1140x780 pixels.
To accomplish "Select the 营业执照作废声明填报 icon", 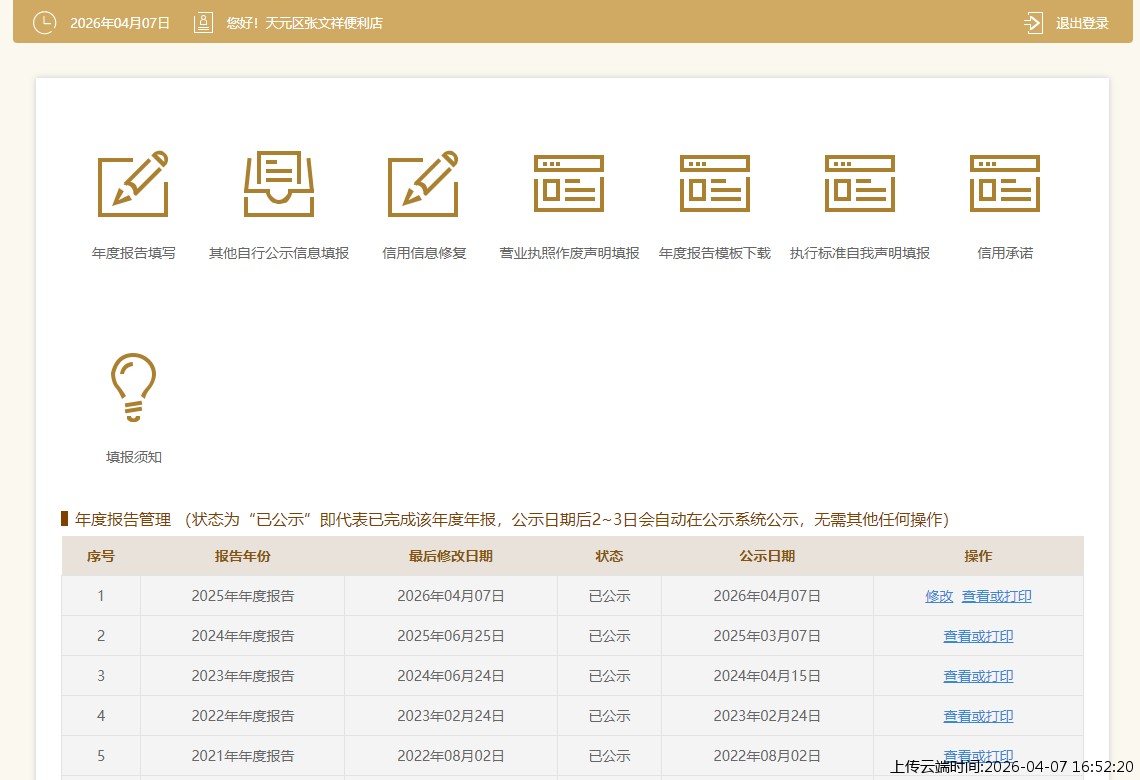I will tap(569, 184).
